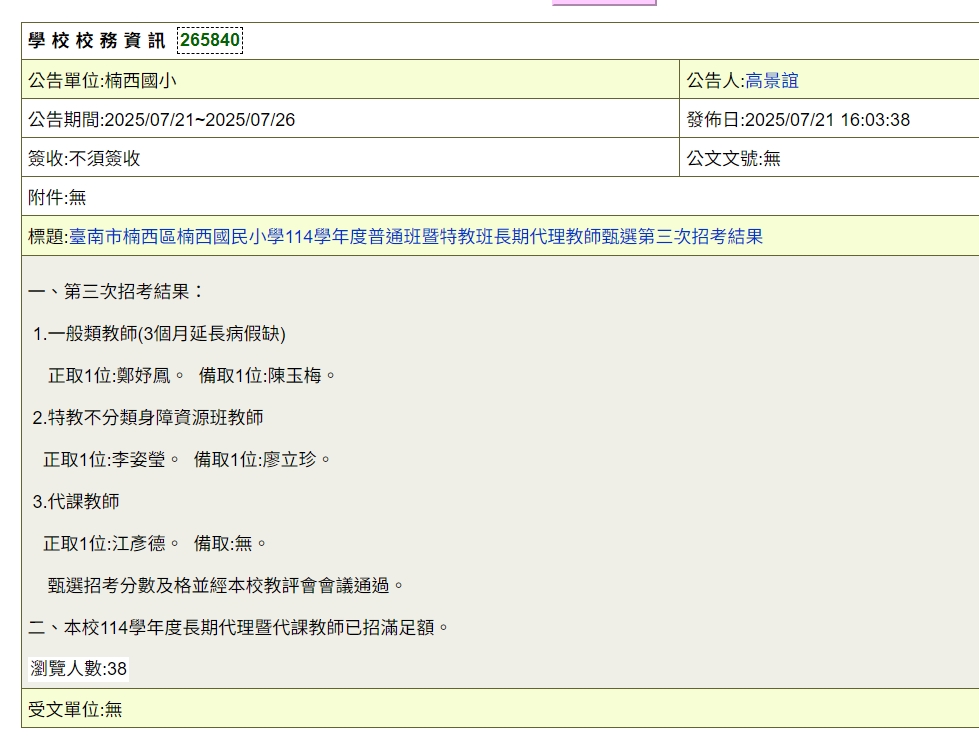This screenshot has width=979, height=743.
Task: Select the line 一、第三次招考結果:
Action: pos(116,292)
